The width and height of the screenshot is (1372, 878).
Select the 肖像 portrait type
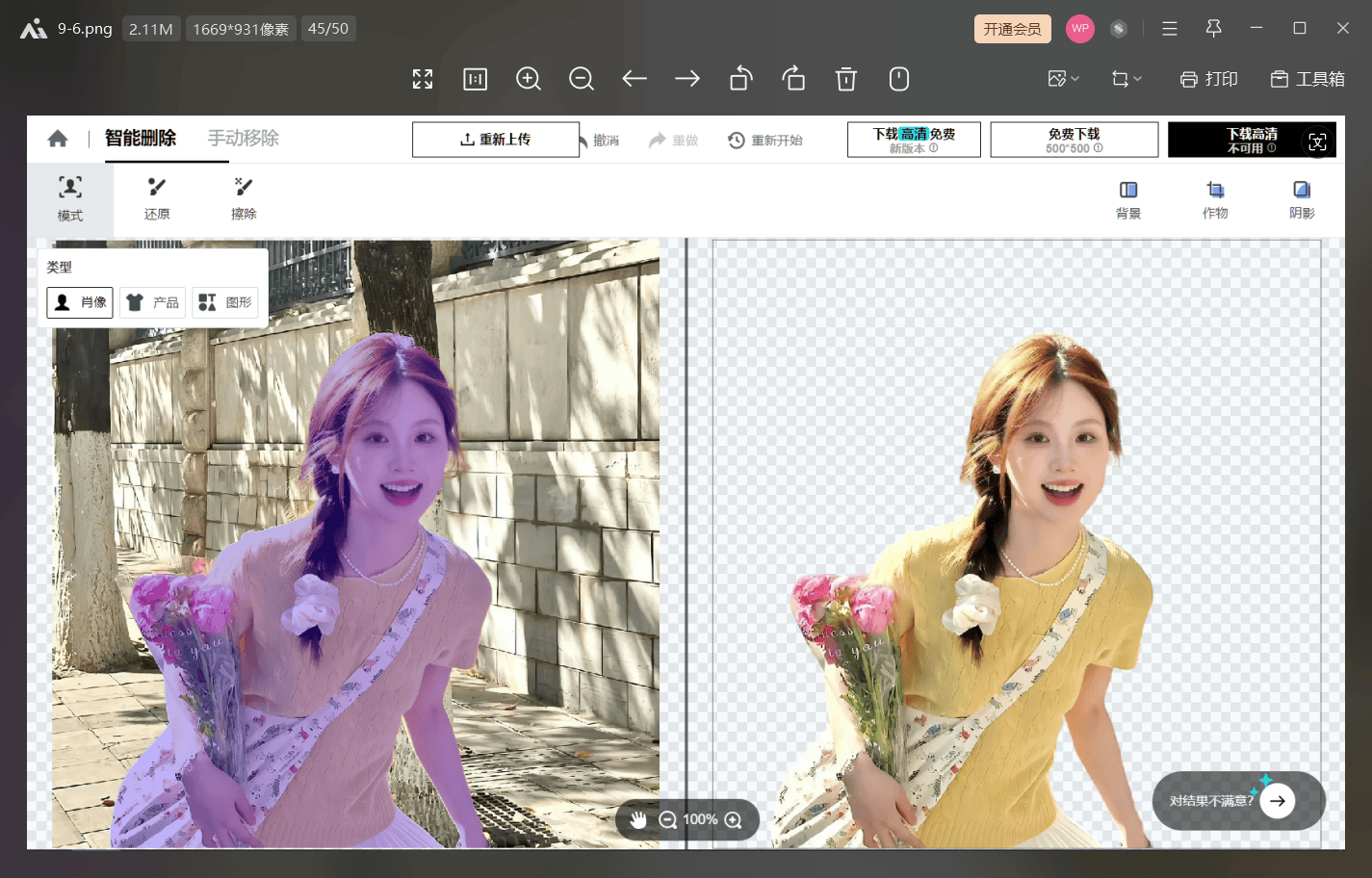79,301
